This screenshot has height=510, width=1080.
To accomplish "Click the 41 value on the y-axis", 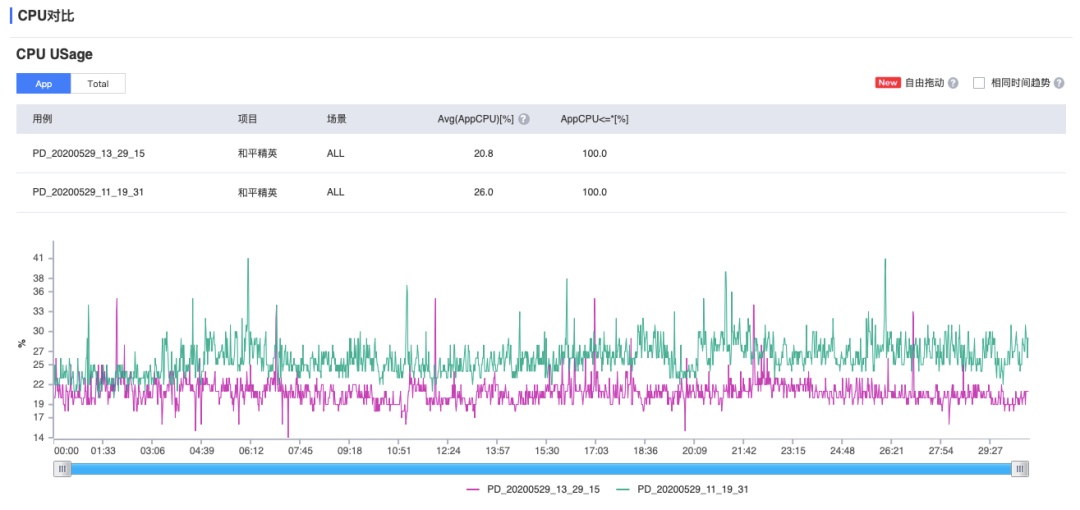I will (39, 258).
